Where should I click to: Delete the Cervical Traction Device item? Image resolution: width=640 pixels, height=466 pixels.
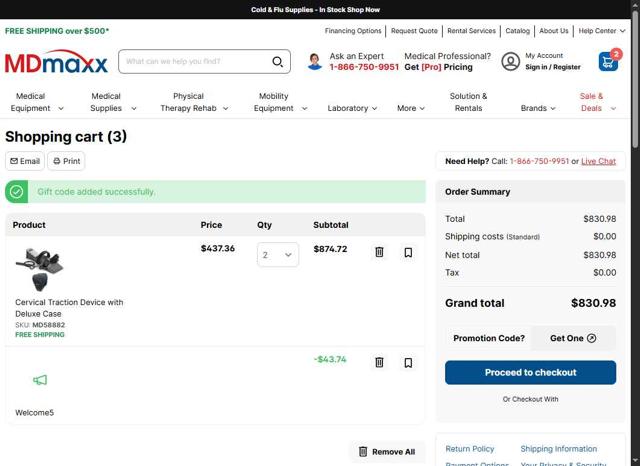[379, 252]
